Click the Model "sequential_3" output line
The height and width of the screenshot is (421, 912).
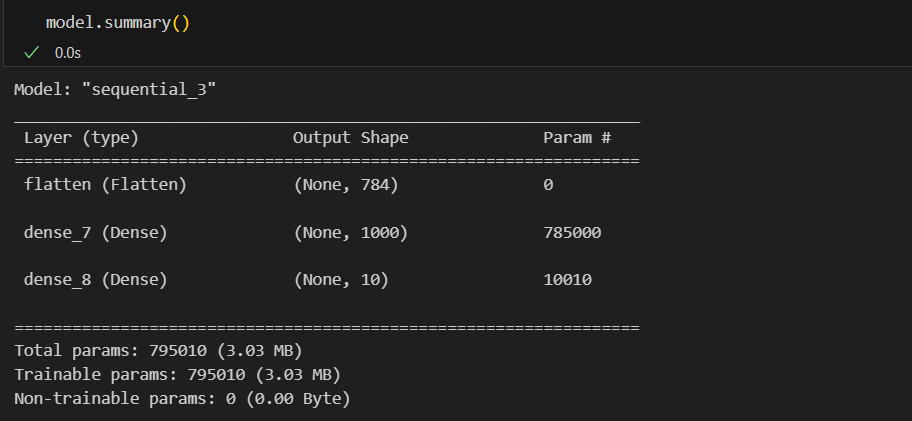coord(115,90)
